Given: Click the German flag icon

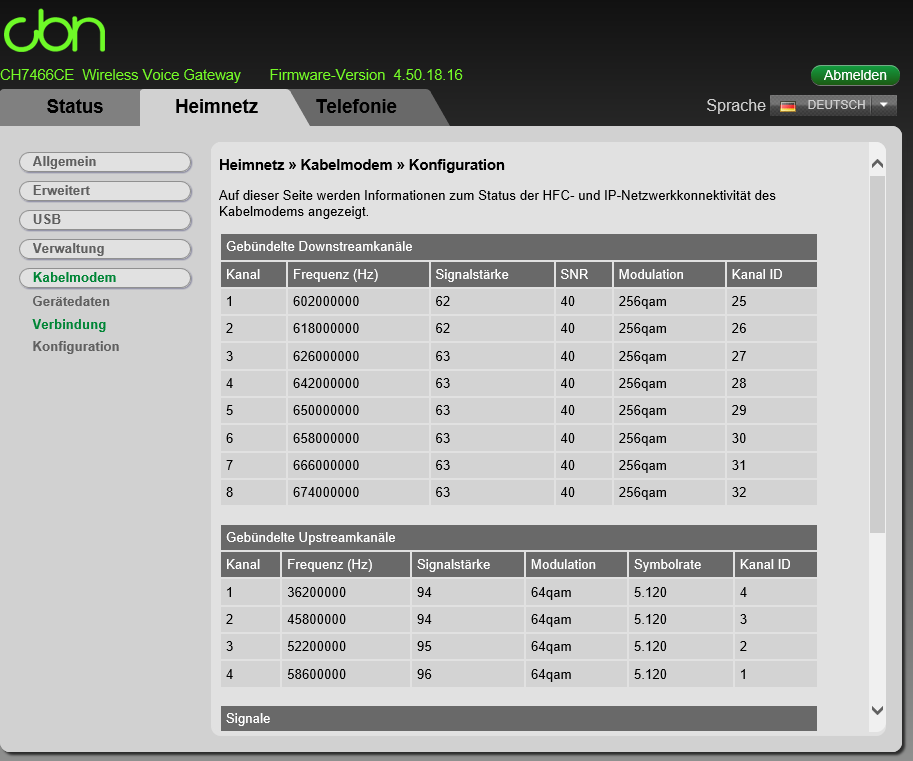Looking at the screenshot, I should pyautogui.click(x=788, y=106).
